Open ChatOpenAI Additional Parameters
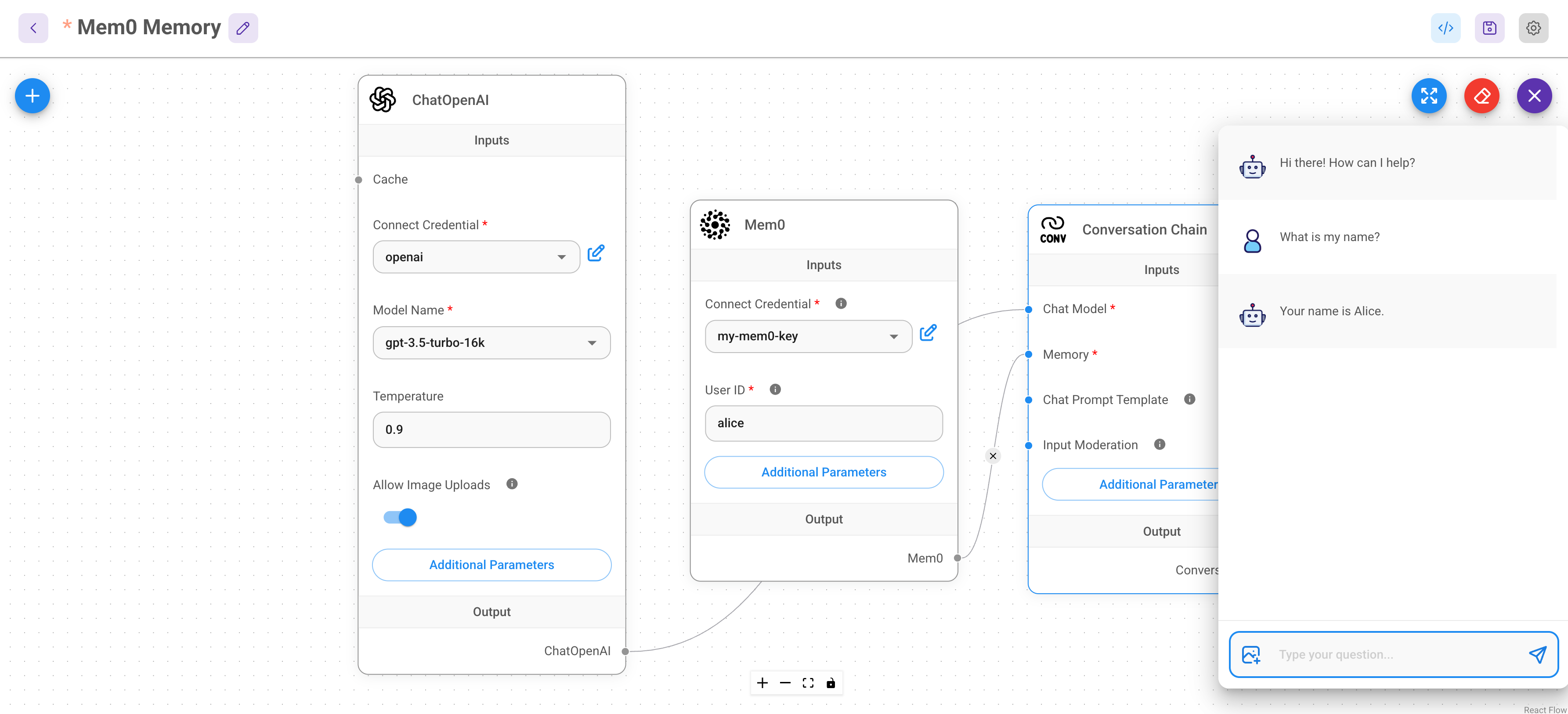This screenshot has height=714, width=1568. click(x=491, y=565)
